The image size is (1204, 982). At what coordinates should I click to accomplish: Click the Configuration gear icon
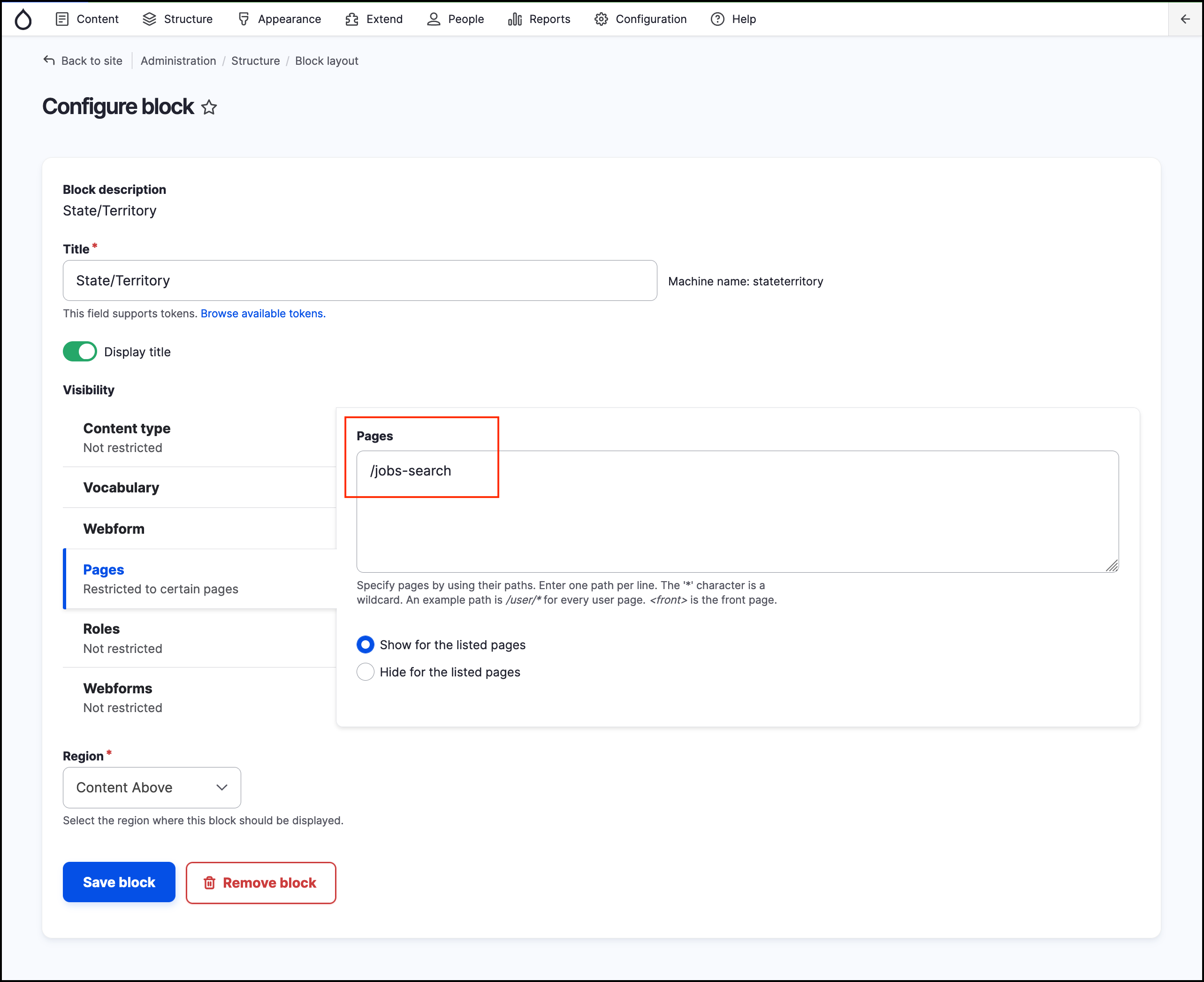click(x=601, y=19)
